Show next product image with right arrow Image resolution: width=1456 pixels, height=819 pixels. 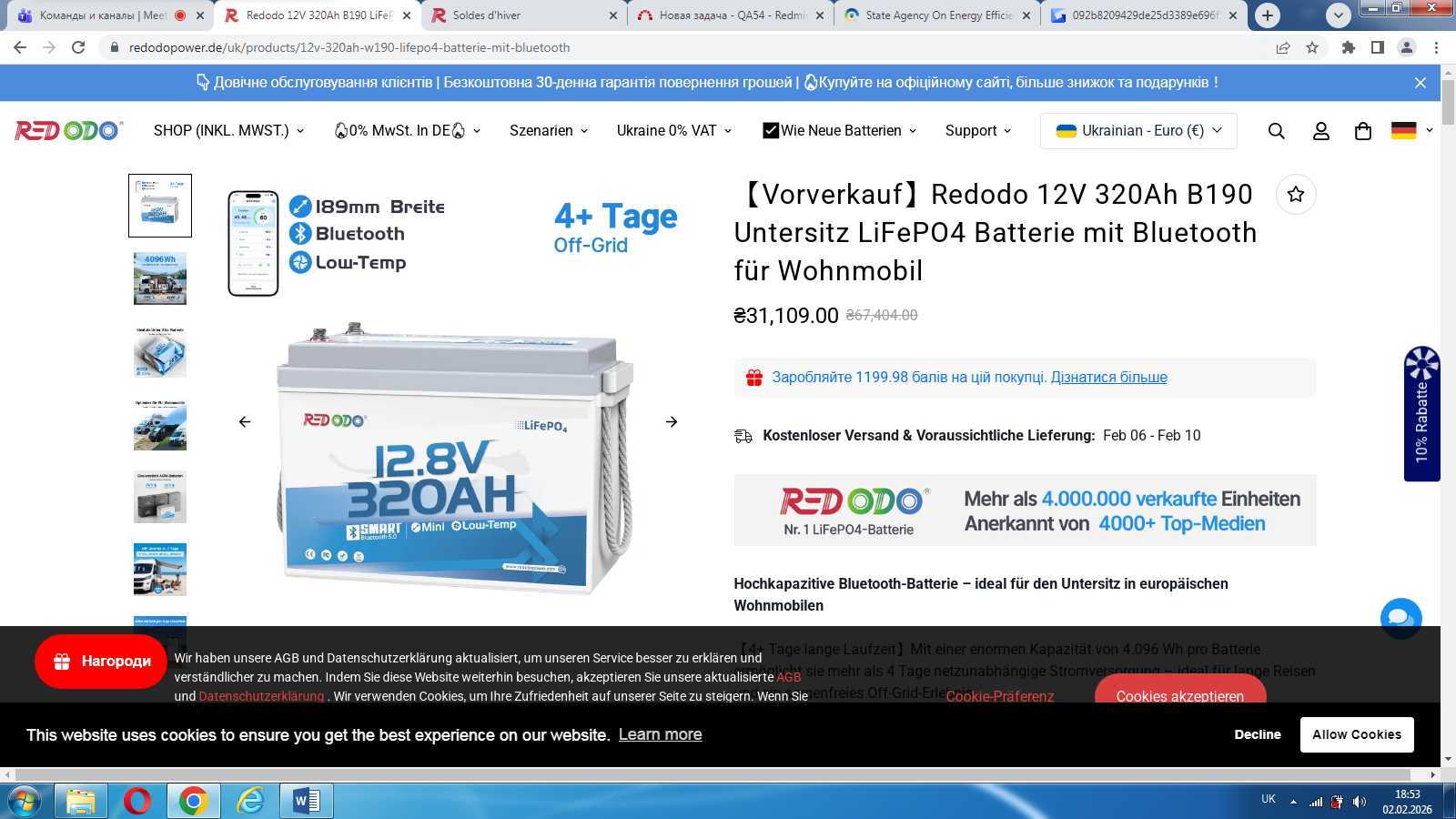[672, 421]
